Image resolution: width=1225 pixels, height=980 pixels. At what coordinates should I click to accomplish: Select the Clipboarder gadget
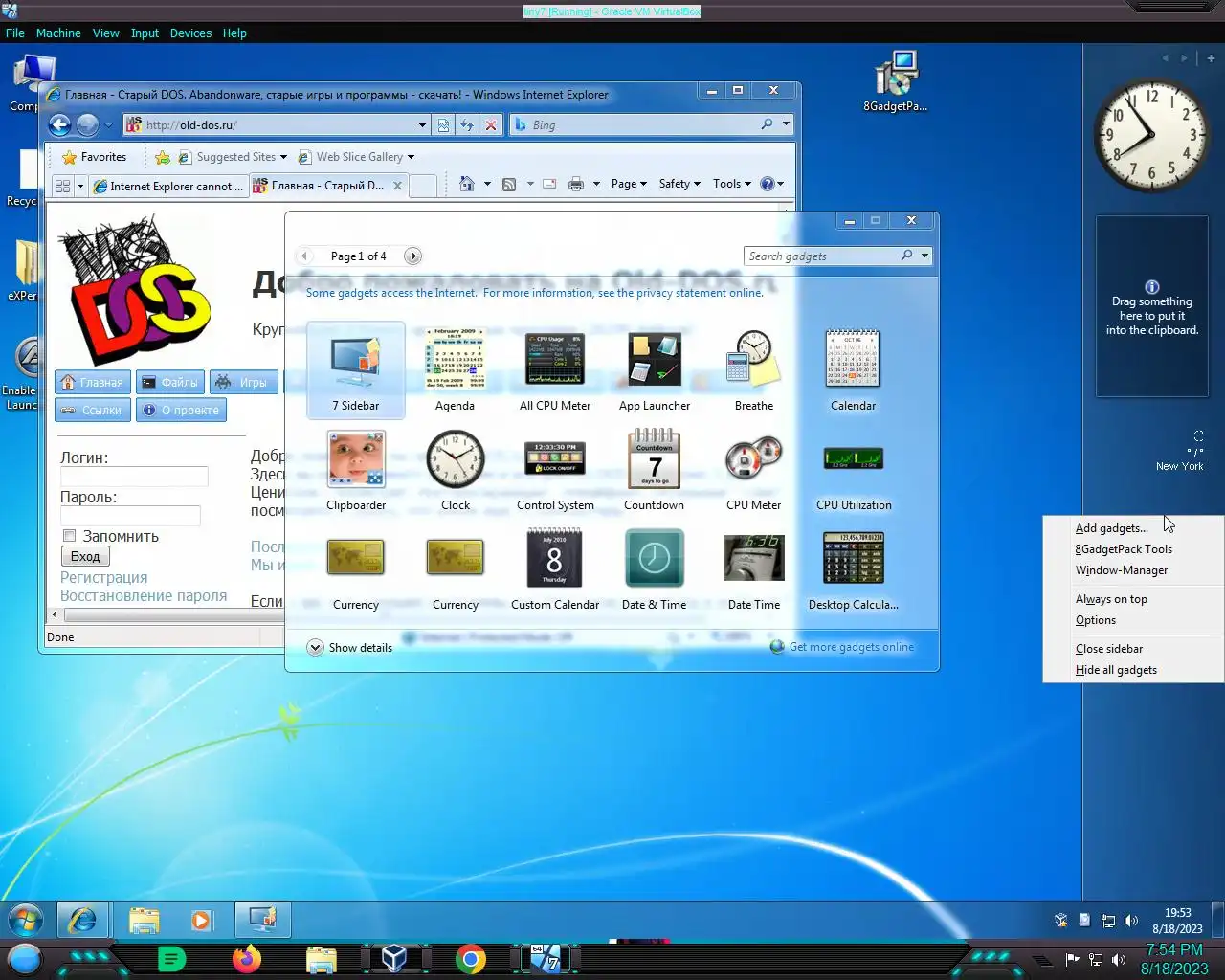pyautogui.click(x=356, y=470)
